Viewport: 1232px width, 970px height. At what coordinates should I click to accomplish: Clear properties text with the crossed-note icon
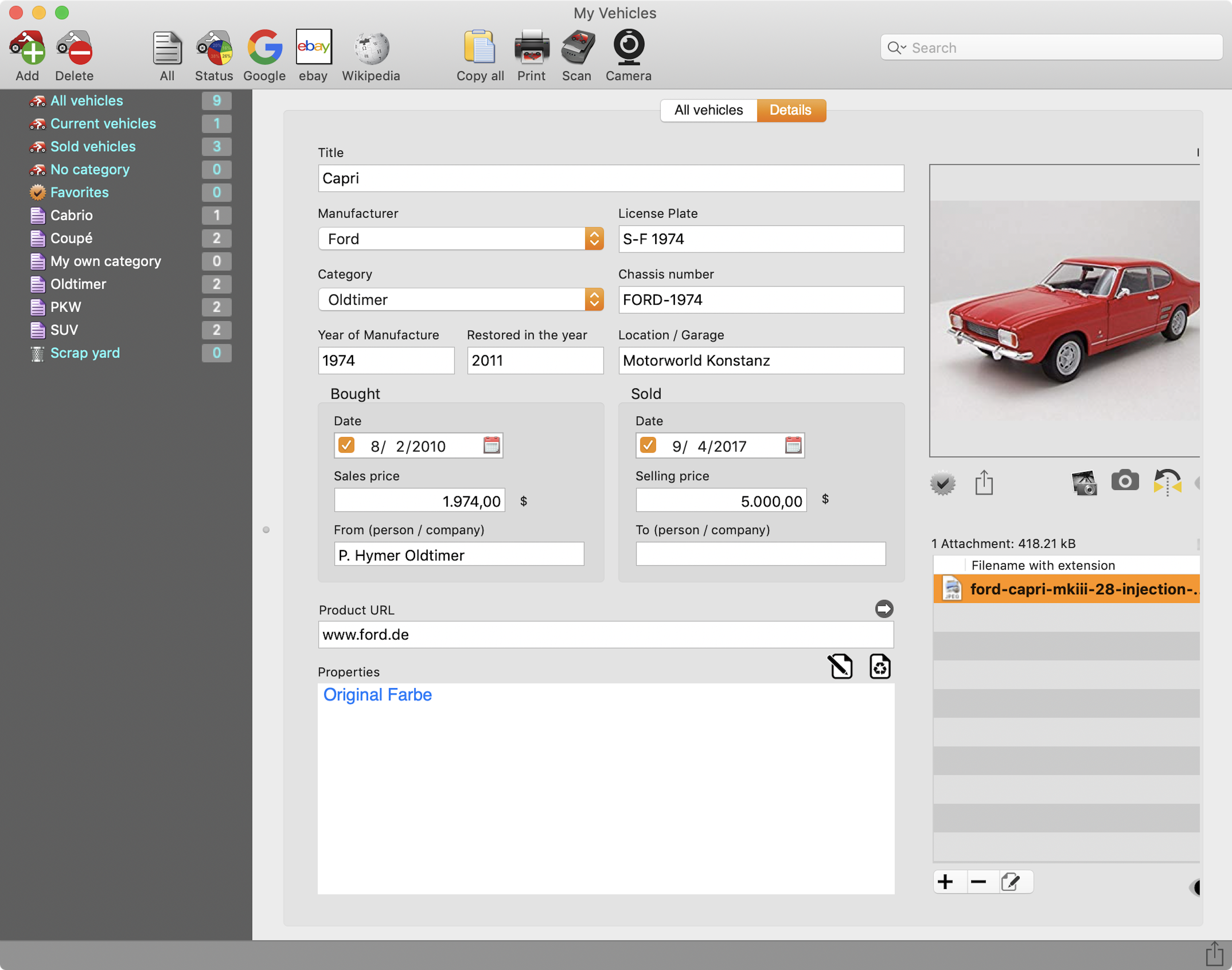click(841, 666)
